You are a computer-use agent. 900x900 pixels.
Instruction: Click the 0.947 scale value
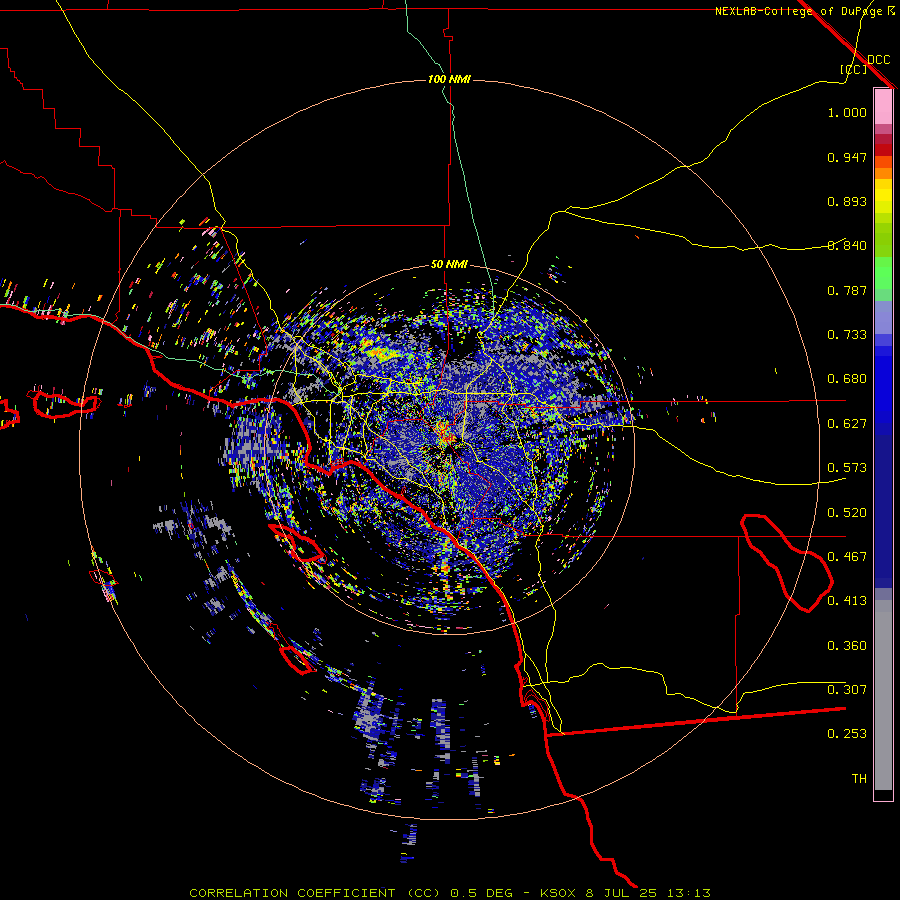point(847,157)
